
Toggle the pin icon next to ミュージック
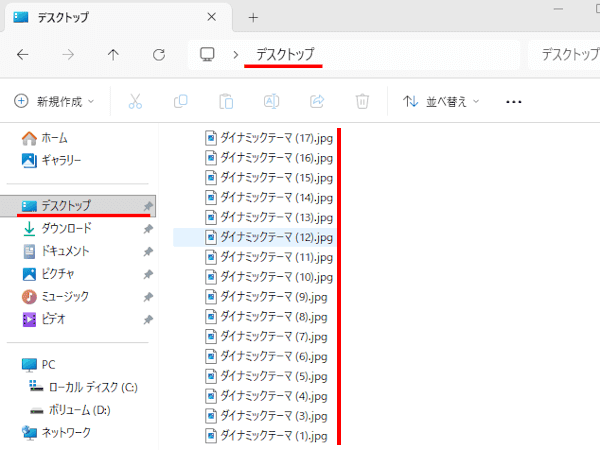(148, 297)
